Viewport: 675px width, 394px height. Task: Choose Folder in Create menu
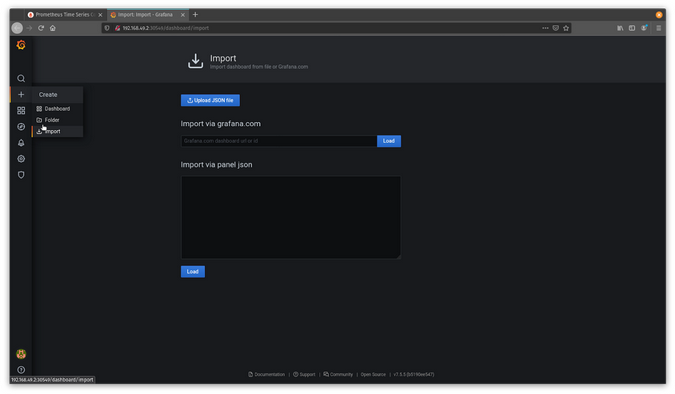click(x=57, y=120)
